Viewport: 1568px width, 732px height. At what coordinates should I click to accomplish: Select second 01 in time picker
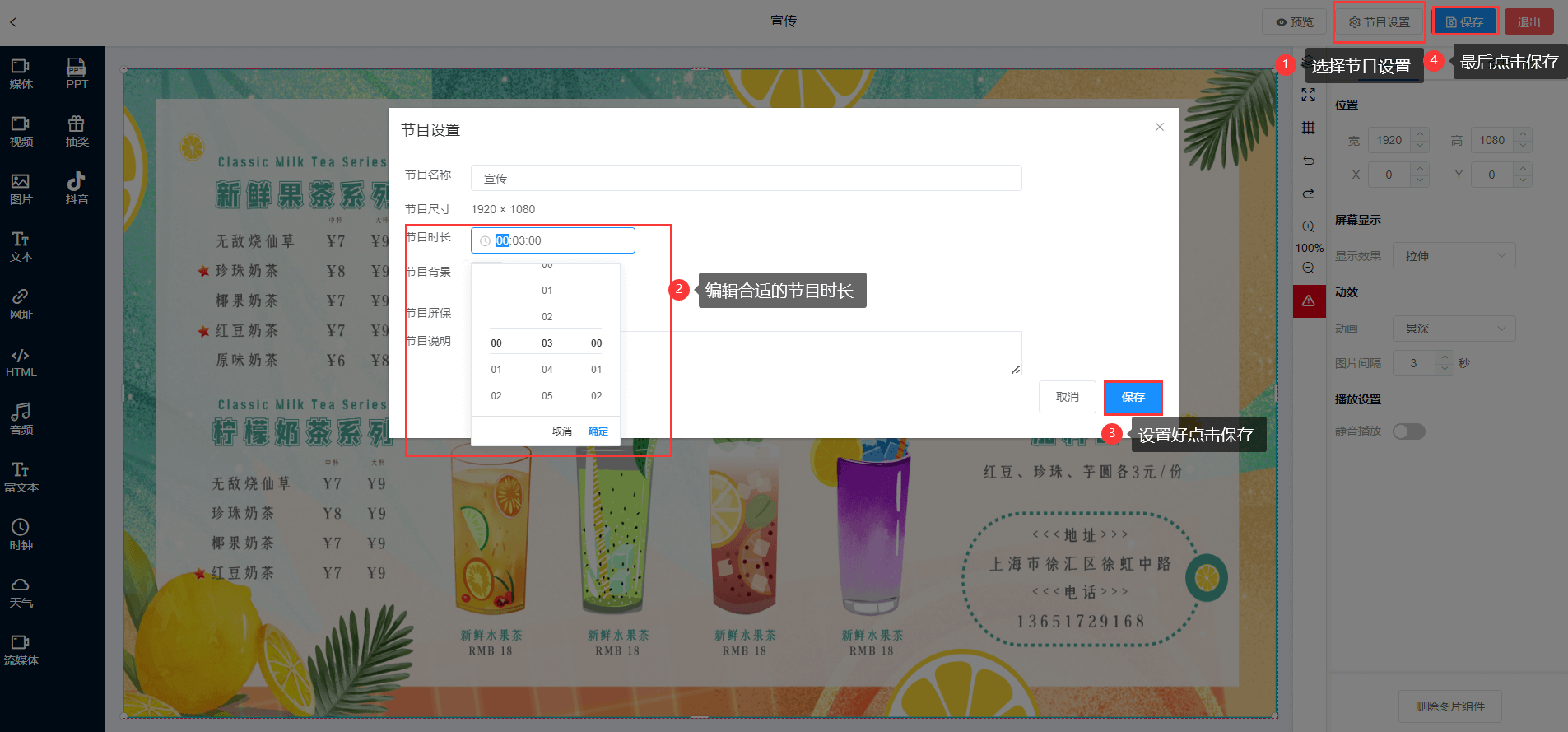click(597, 370)
